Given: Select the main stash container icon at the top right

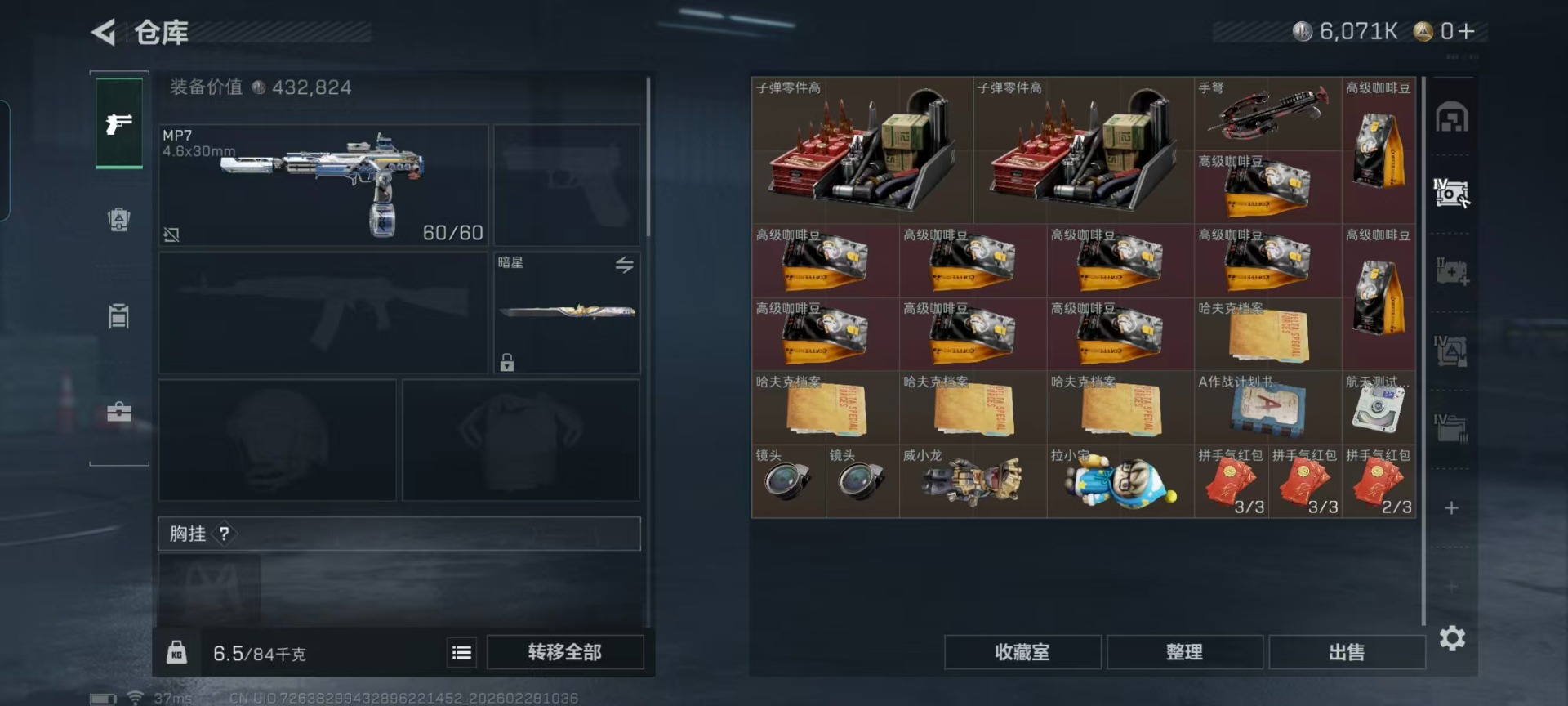Looking at the screenshot, I should pos(1452,118).
